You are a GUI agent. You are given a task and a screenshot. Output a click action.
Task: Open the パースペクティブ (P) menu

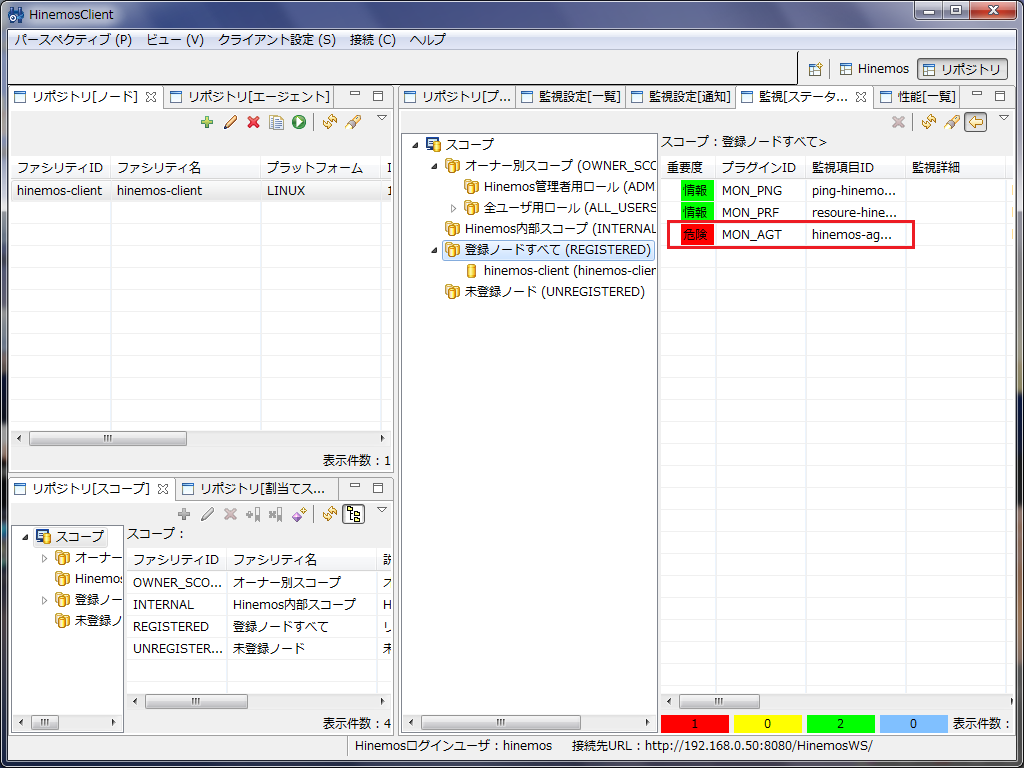(x=73, y=40)
